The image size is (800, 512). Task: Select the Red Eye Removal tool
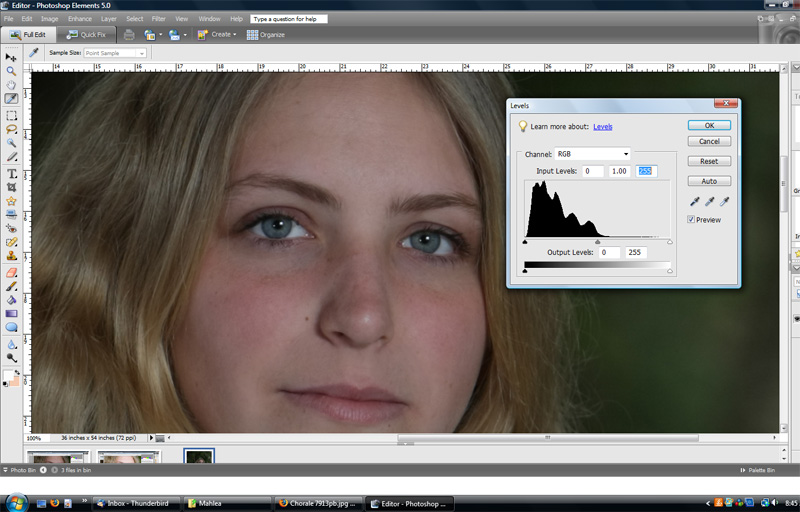tap(11, 228)
